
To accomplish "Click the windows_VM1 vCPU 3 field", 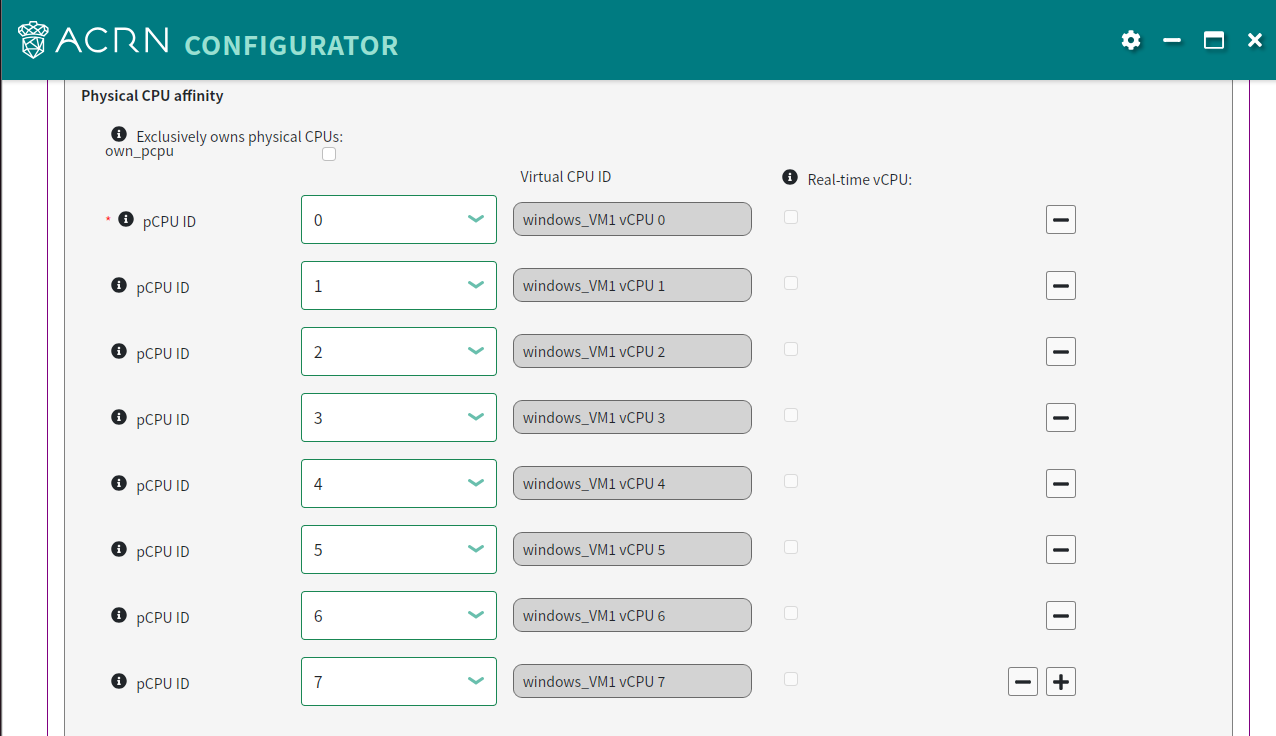I will click(x=632, y=417).
